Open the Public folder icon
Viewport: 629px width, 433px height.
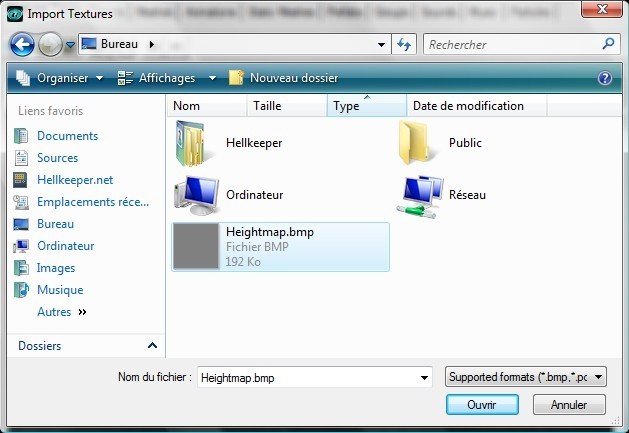tap(418, 143)
